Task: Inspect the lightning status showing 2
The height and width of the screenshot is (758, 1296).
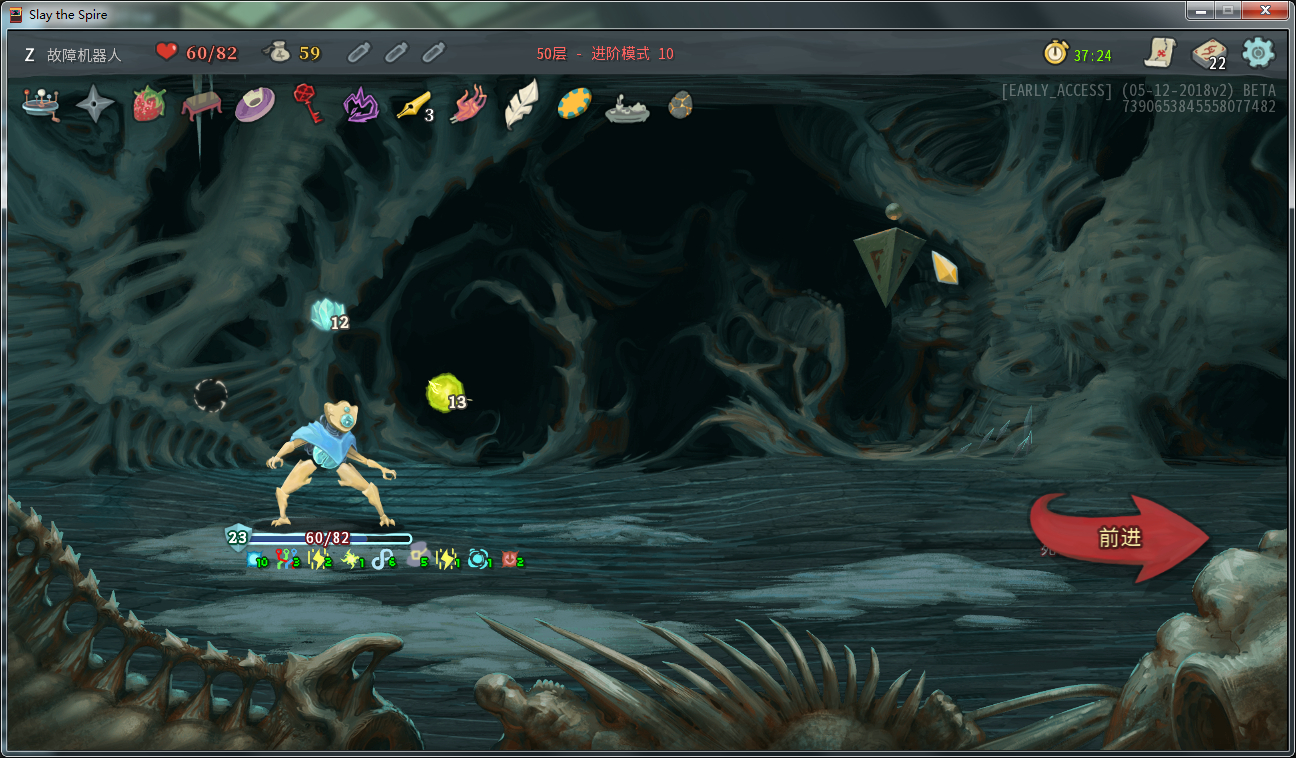Action: (320, 560)
